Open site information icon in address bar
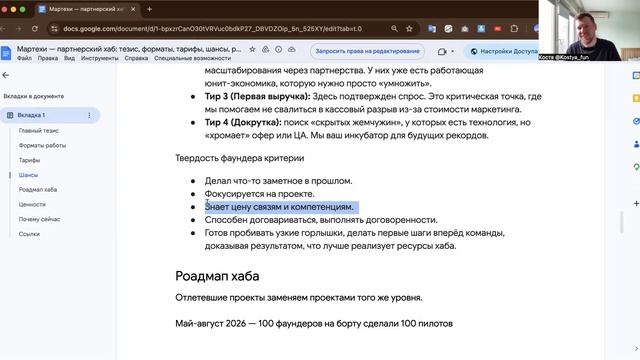 [x=53, y=29]
